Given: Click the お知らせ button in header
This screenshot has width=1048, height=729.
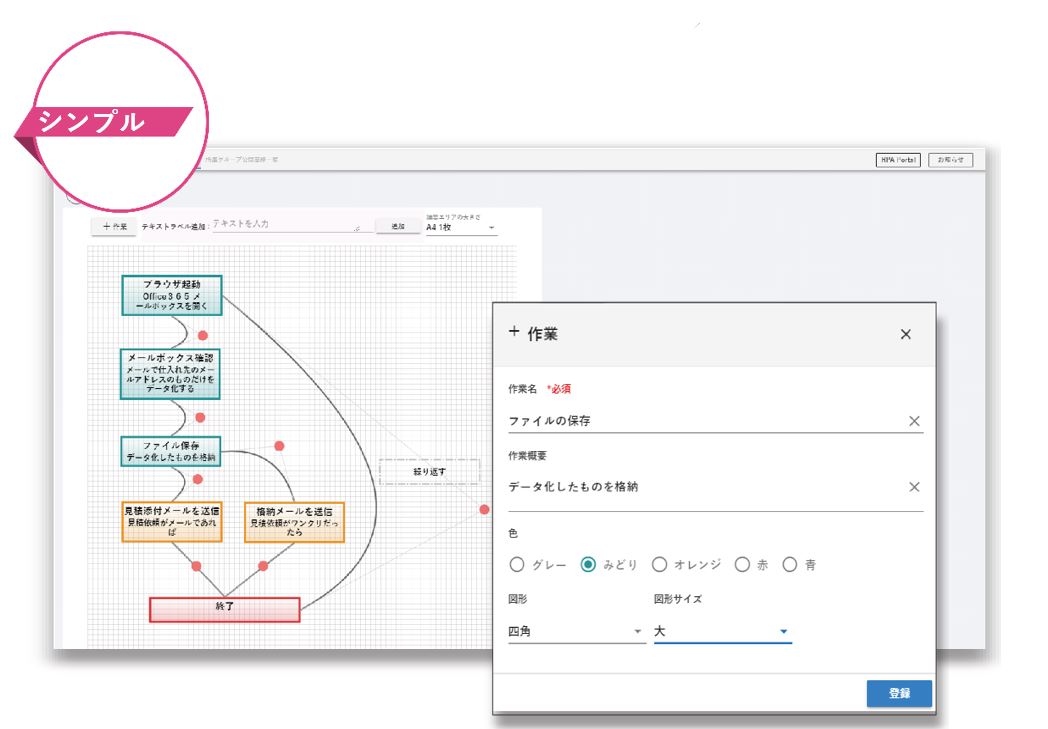Looking at the screenshot, I should [950, 160].
